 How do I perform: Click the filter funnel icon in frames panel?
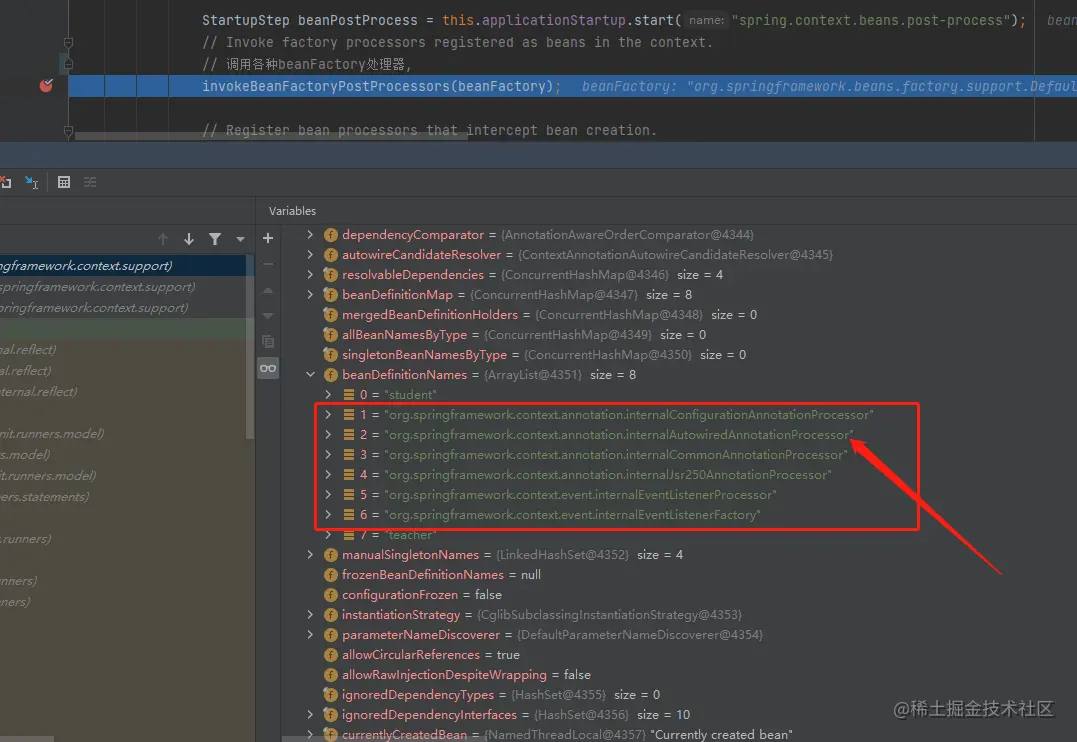(215, 239)
